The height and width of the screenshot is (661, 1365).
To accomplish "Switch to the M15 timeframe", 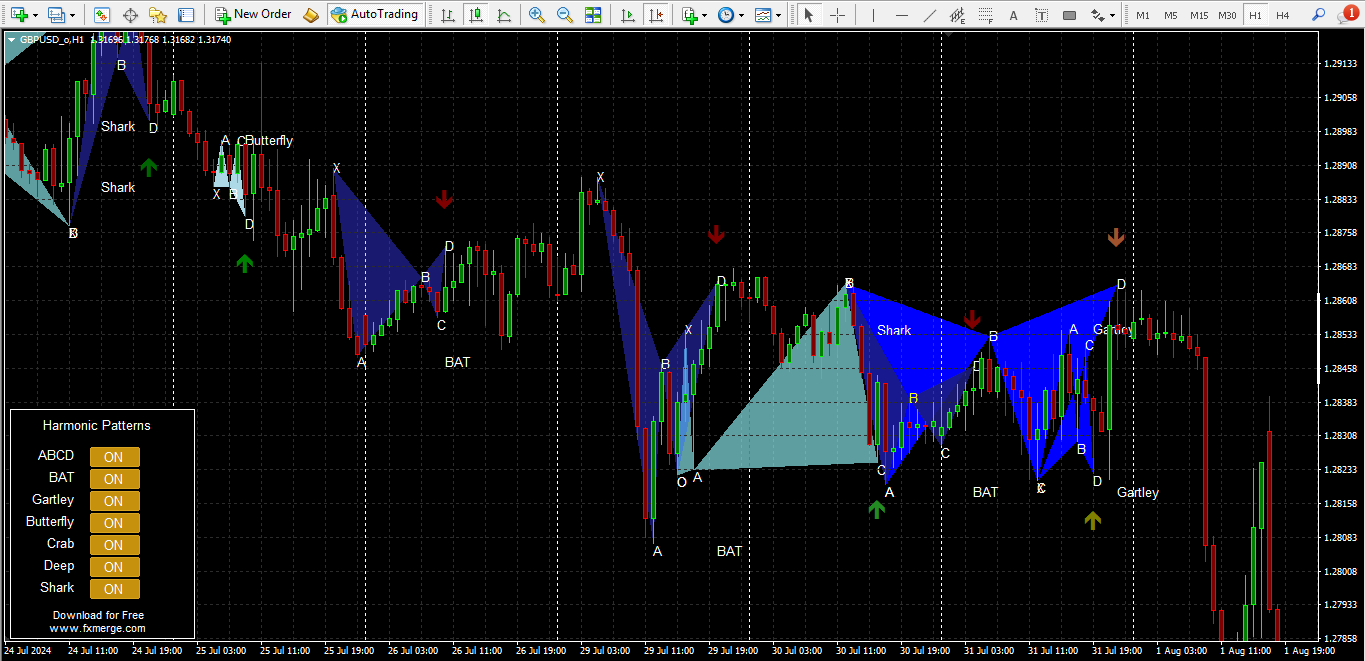I will (1198, 15).
